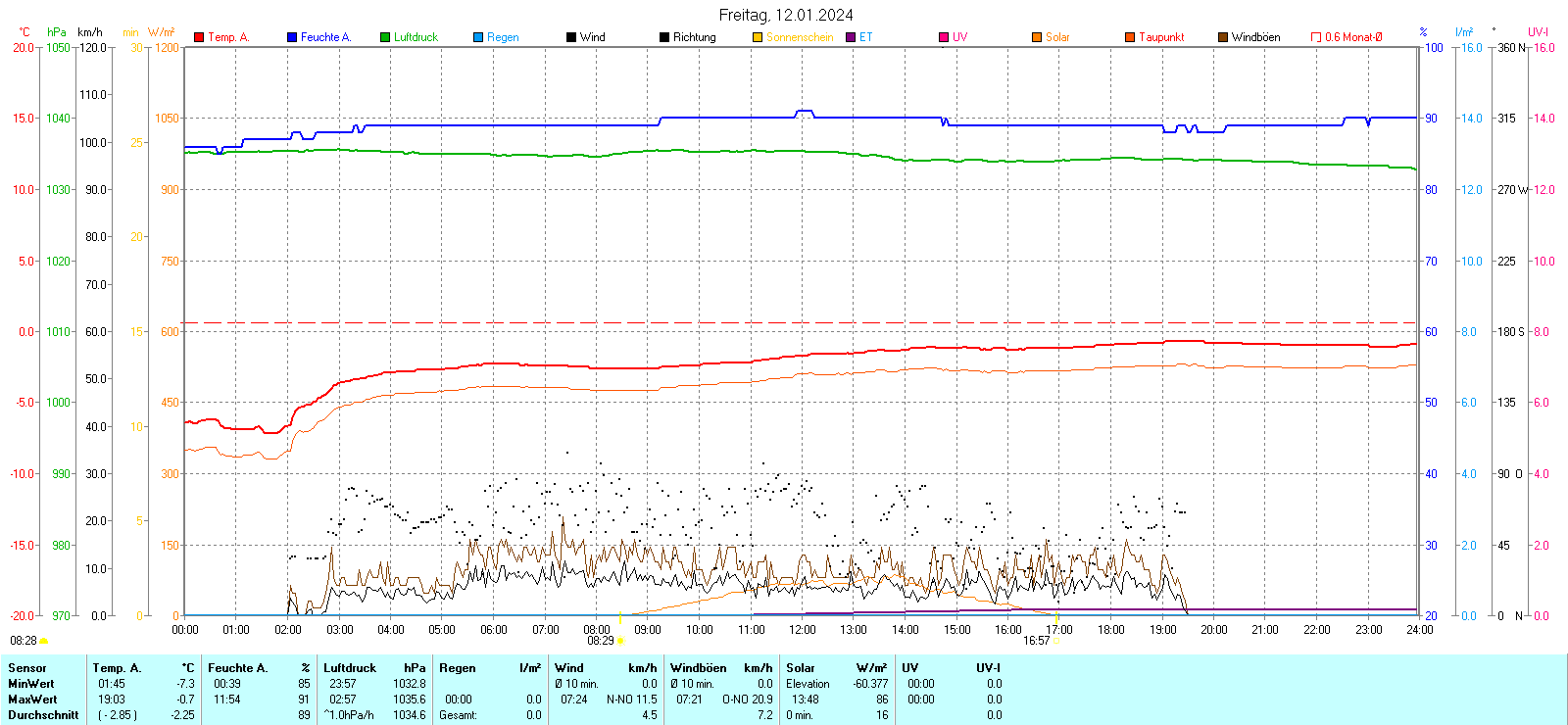Viewport: 1568px width, 725px height.
Task: Click the MaxWert row label
Action: [x=32, y=700]
